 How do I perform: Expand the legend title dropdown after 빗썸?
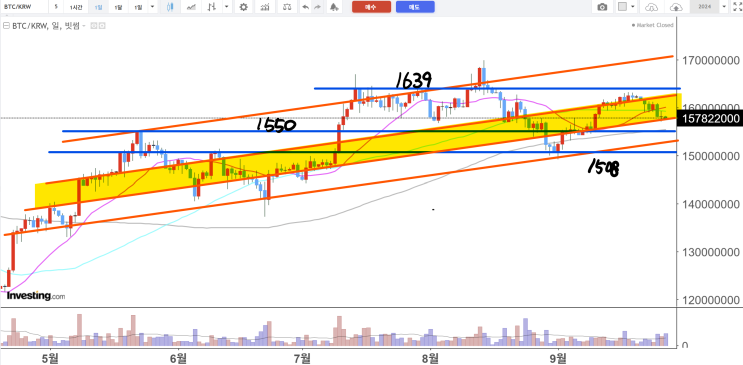[84, 26]
